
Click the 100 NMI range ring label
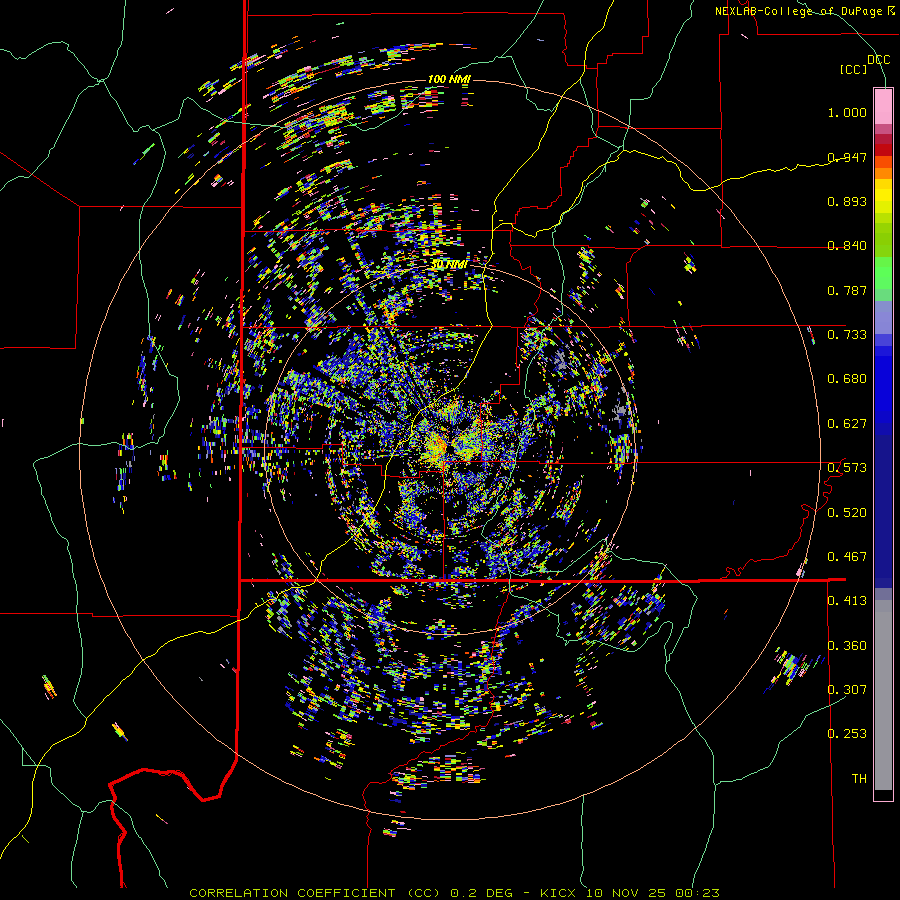[x=449, y=79]
